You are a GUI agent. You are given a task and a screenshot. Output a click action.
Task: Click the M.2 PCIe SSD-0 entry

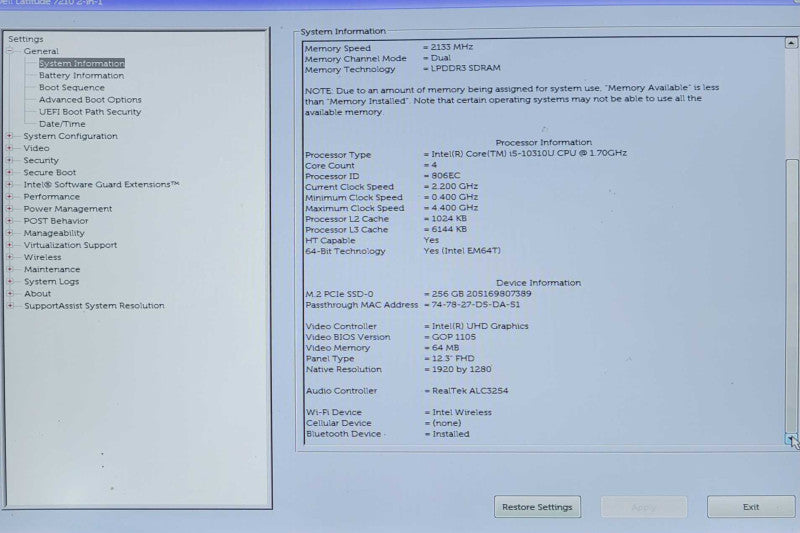(x=418, y=294)
